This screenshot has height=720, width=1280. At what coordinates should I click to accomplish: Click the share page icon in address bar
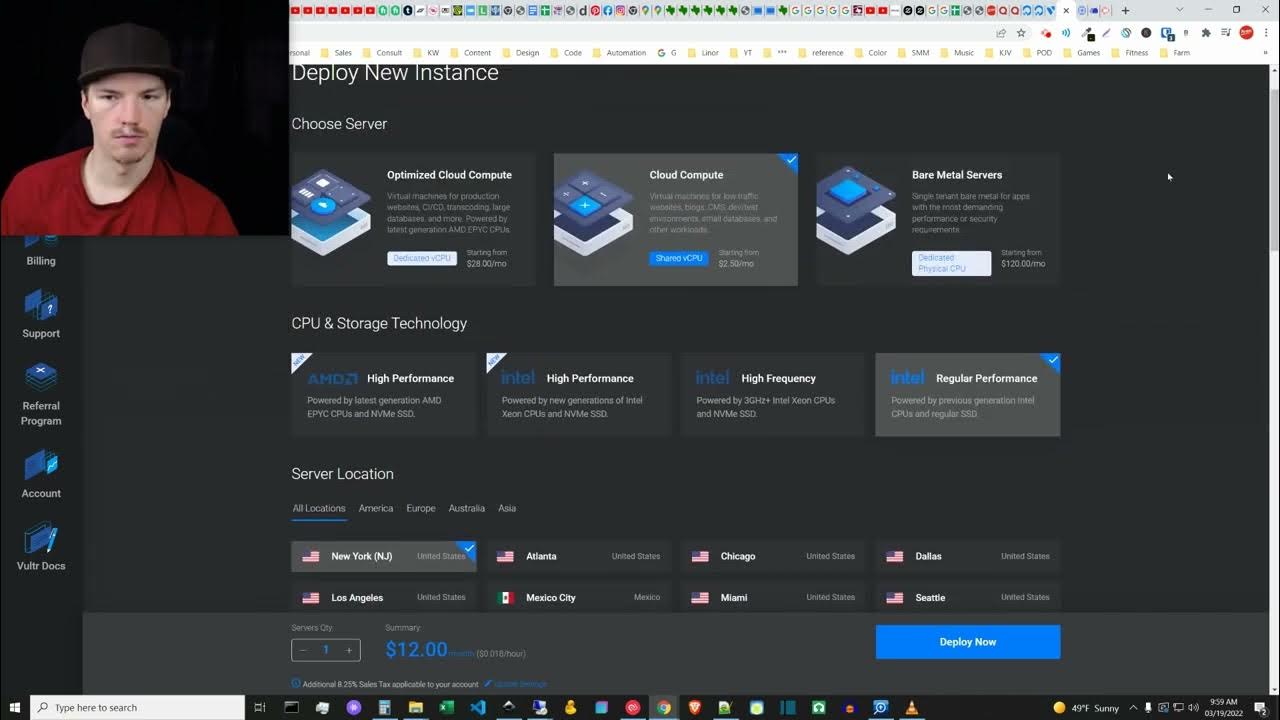1001,32
